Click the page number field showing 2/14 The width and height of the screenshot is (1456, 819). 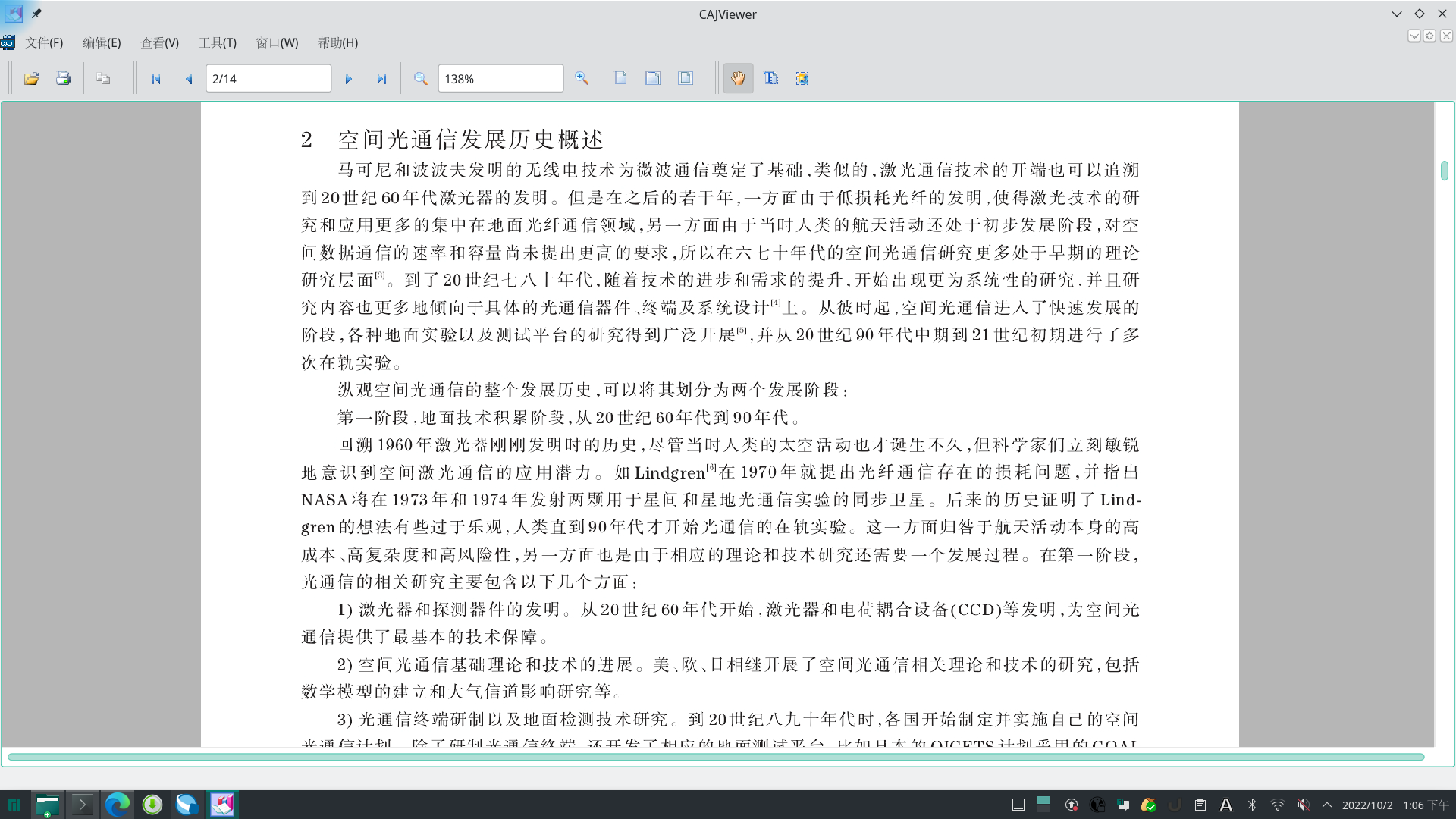tap(268, 79)
